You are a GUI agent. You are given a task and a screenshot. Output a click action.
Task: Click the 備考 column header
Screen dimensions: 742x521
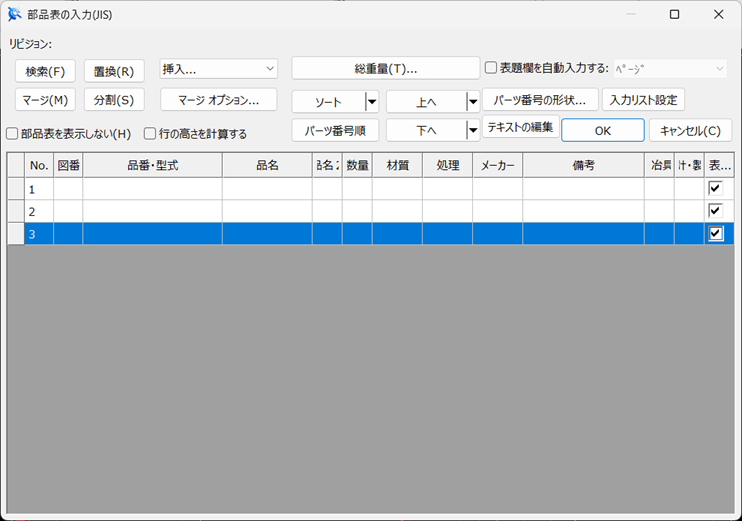point(583,165)
